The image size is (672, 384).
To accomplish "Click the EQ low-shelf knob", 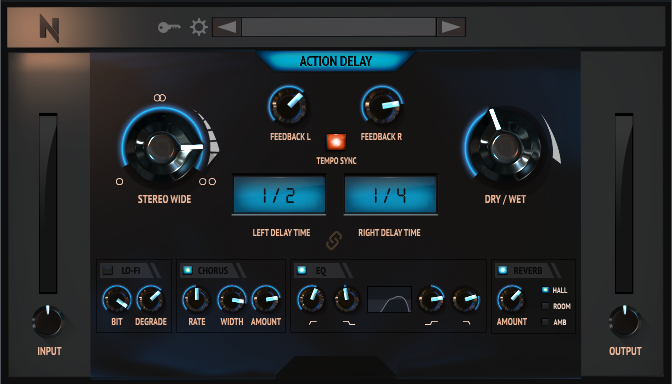I will click(x=347, y=299).
